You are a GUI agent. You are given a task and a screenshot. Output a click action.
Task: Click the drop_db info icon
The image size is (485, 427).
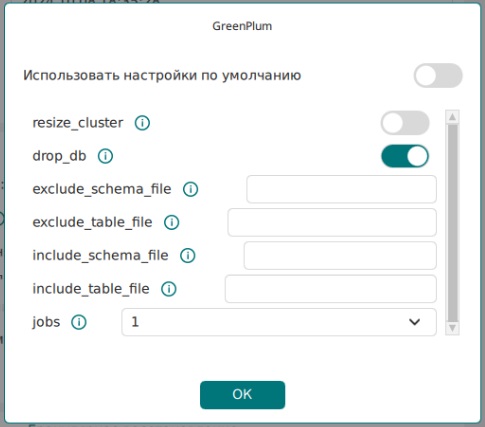point(105,156)
